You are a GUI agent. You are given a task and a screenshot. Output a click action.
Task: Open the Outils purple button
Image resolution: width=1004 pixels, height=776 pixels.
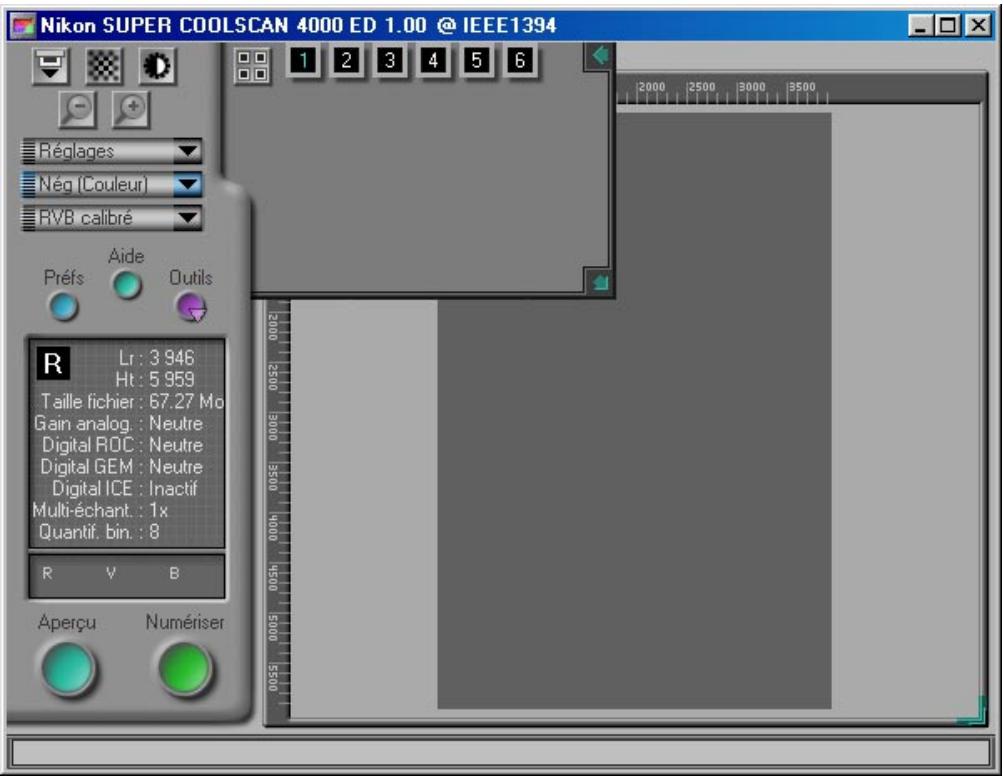[x=191, y=307]
